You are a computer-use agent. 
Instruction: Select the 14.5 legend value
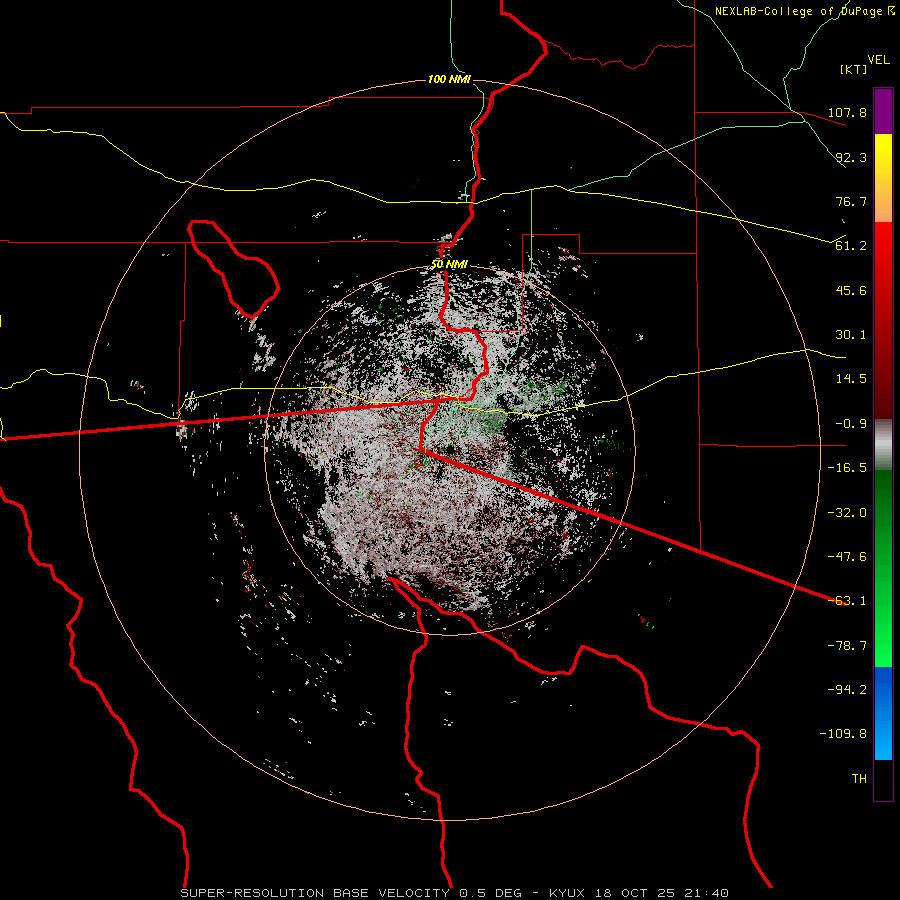coord(851,379)
